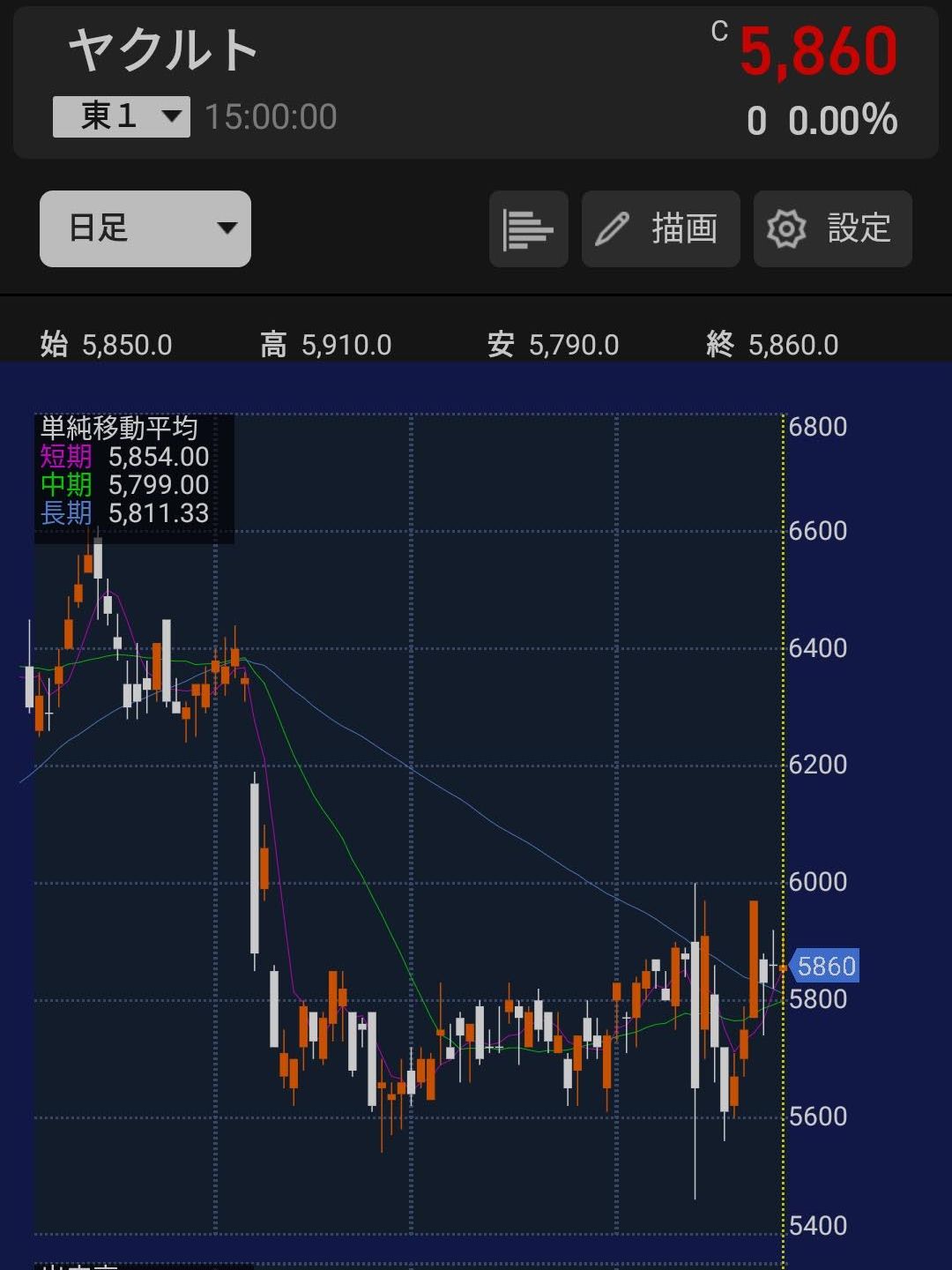Screen dimensions: 952x1270
Task: Tap the 6000 price axis label
Action: point(818,882)
